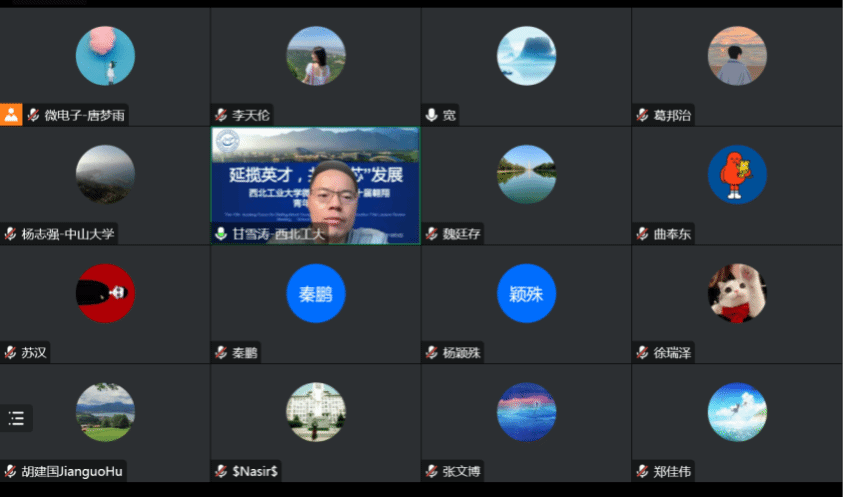Click the muted mic icon for 郑佳伟

[642, 471]
